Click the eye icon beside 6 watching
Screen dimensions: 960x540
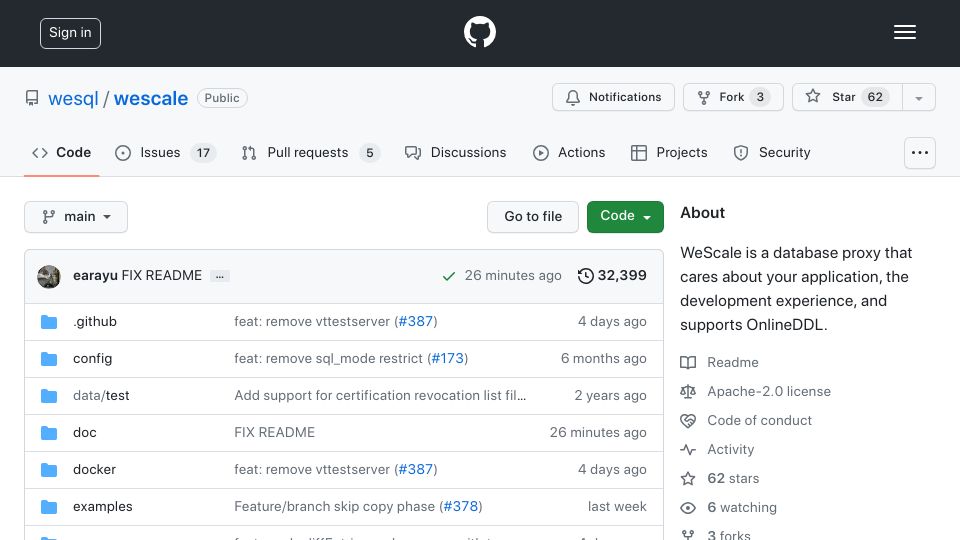point(688,508)
